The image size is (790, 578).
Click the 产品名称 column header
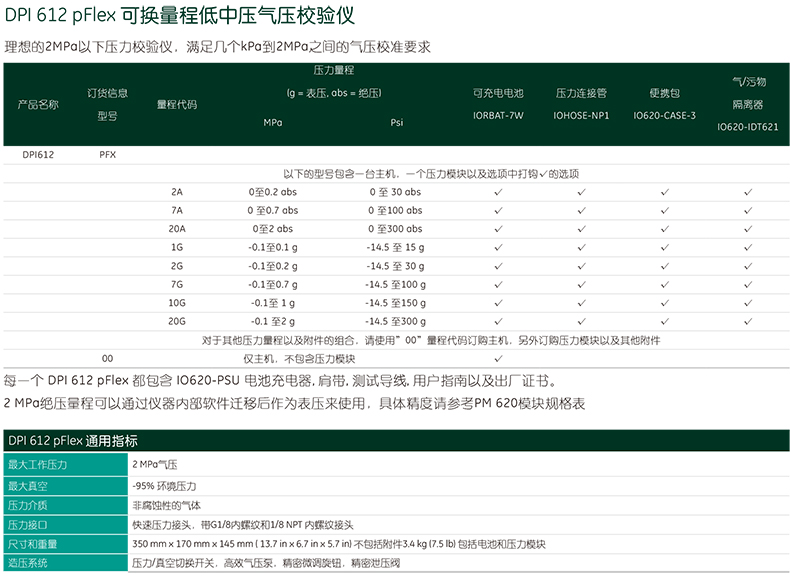(x=38, y=104)
